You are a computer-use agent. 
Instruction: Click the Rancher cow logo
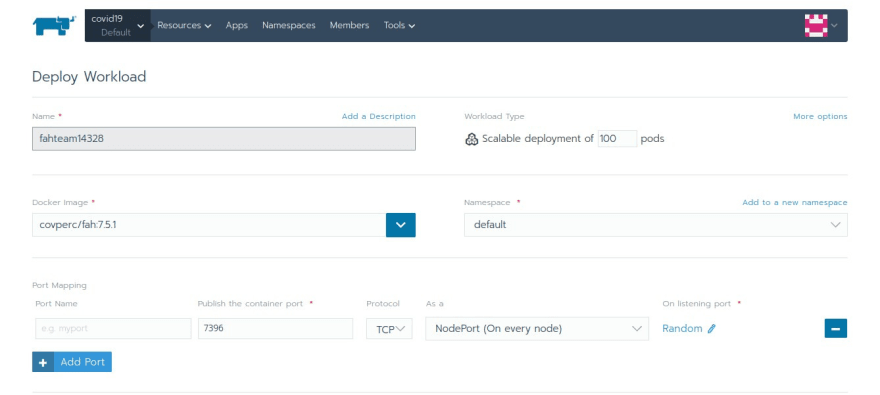[x=54, y=25]
